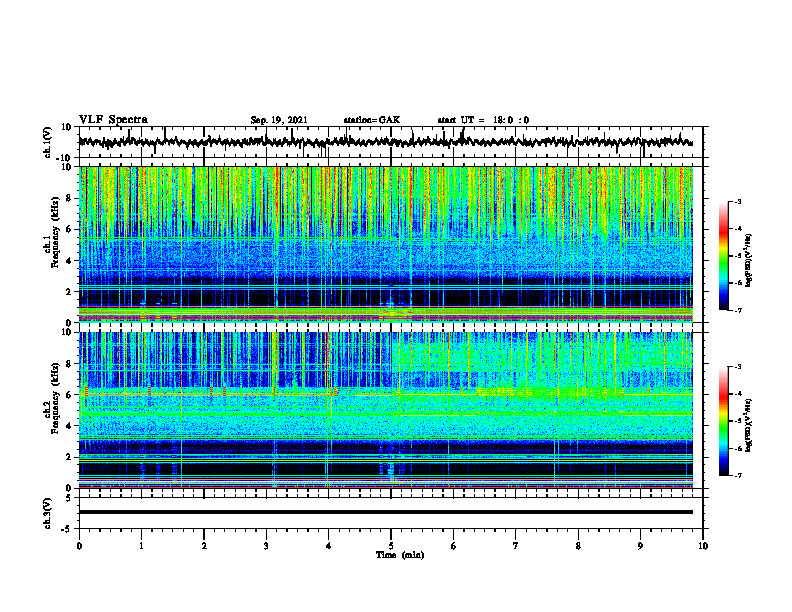Click the ch.1 spectrogram color scale bar
The height and width of the screenshot is (612, 792).
pos(723,256)
